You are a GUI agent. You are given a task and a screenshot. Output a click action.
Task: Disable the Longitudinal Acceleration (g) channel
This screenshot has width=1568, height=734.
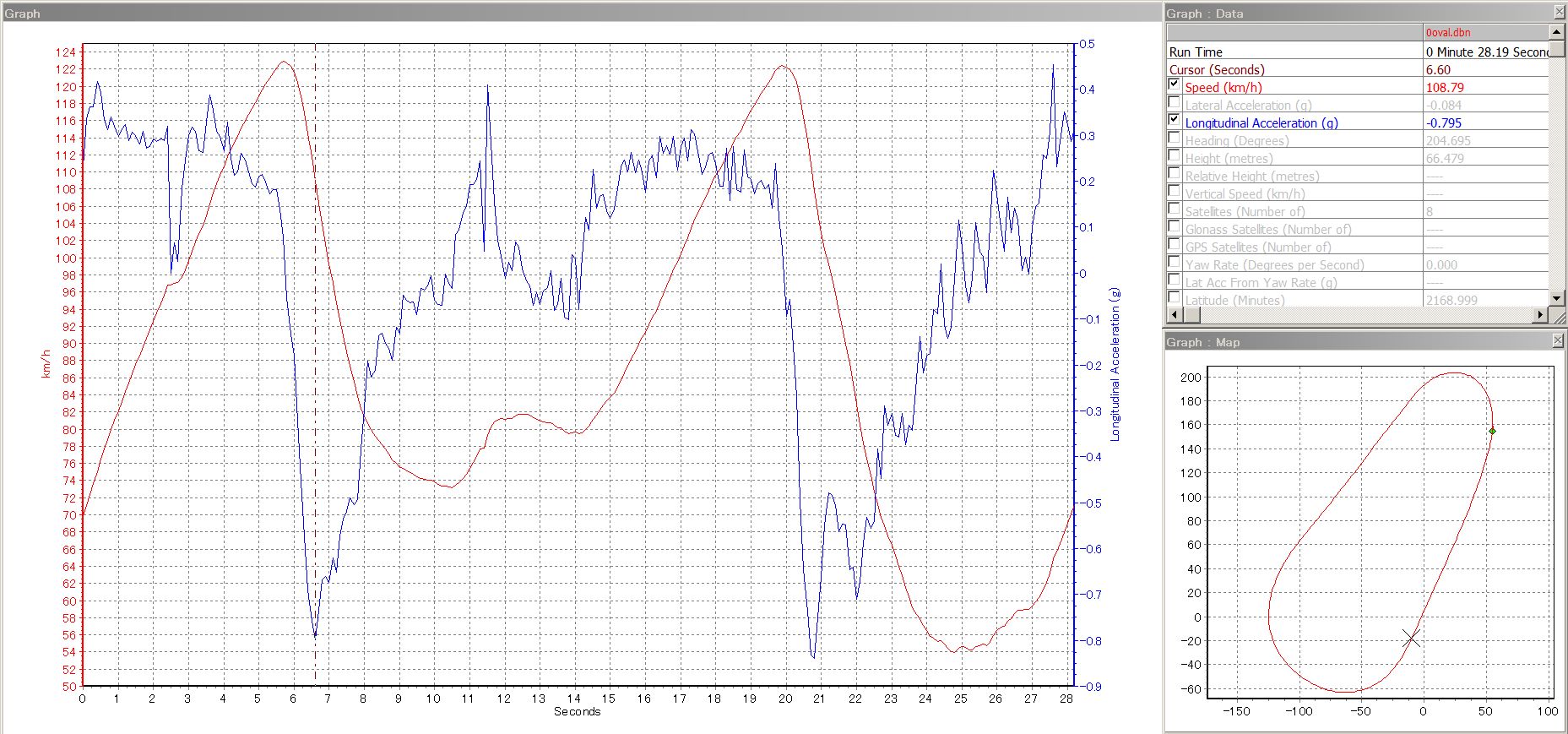pos(1174,120)
